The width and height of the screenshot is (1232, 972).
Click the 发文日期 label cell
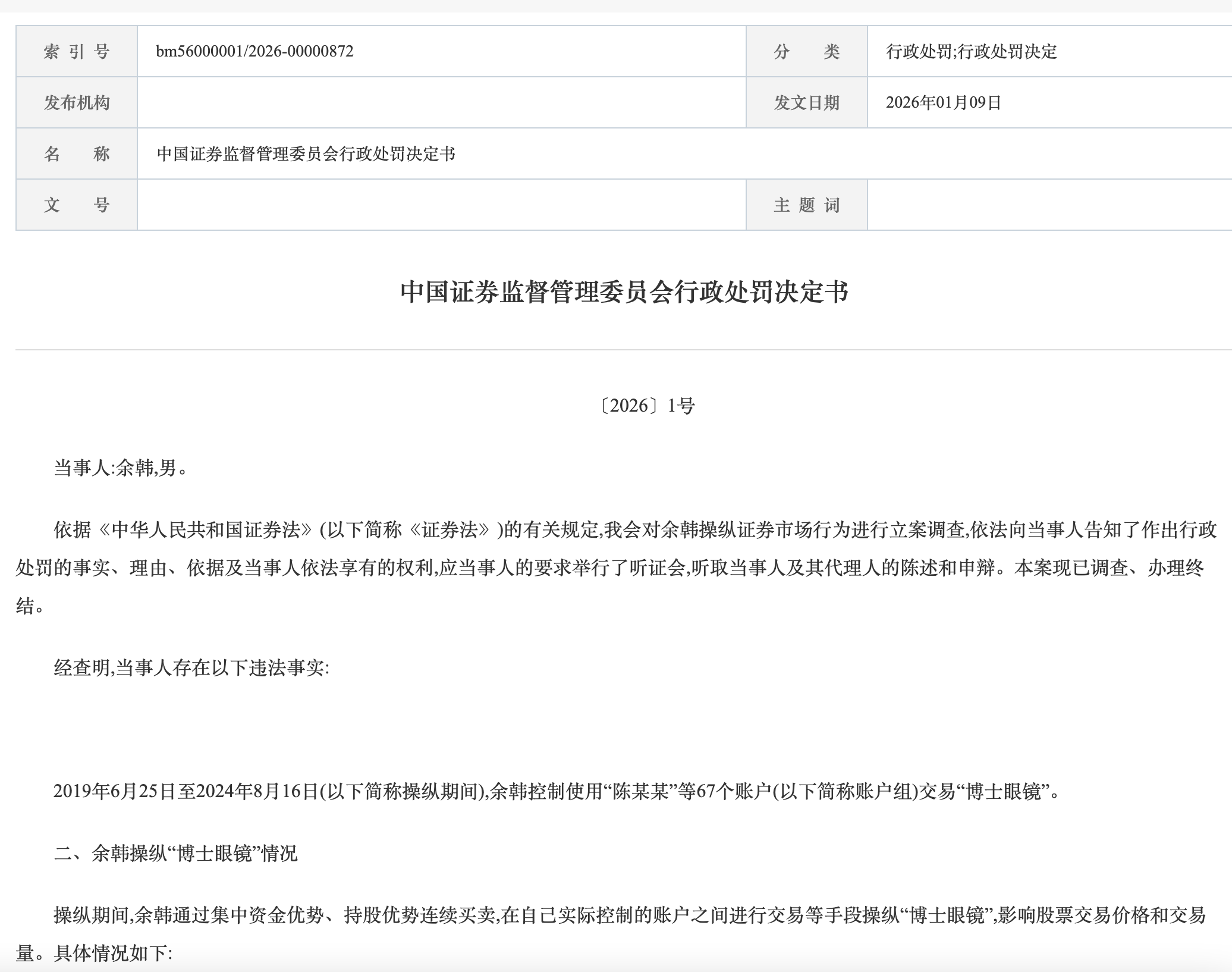806,103
